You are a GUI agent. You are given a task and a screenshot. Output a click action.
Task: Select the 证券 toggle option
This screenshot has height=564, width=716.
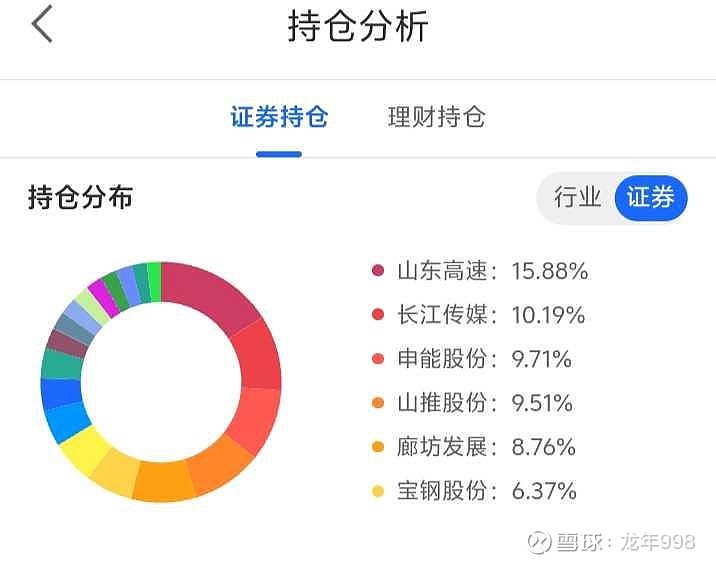point(650,197)
